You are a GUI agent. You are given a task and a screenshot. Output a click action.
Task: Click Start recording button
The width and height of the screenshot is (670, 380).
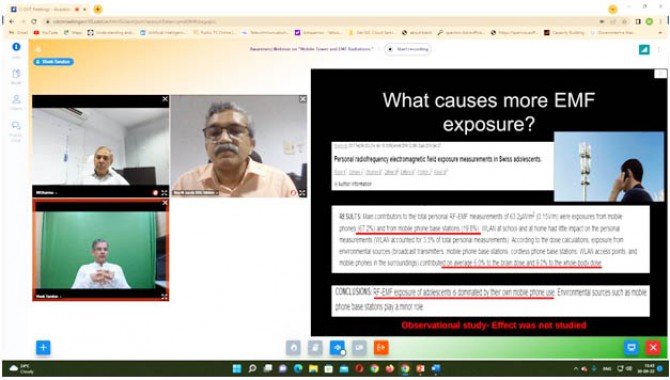[408, 49]
